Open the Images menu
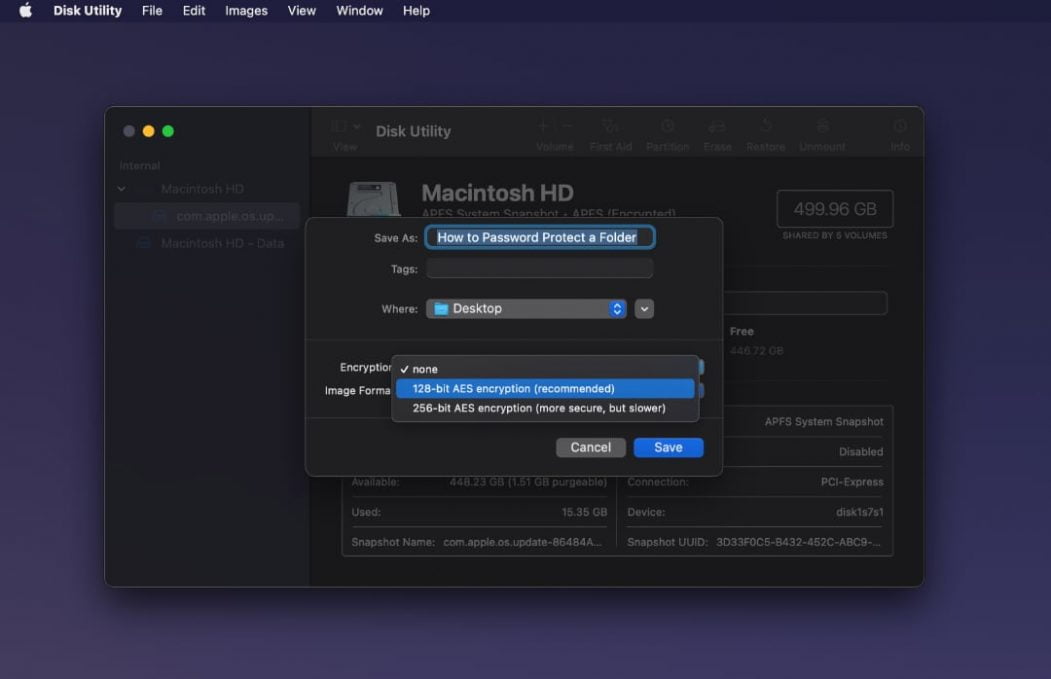Screen dimensions: 1051x679 (245, 11)
